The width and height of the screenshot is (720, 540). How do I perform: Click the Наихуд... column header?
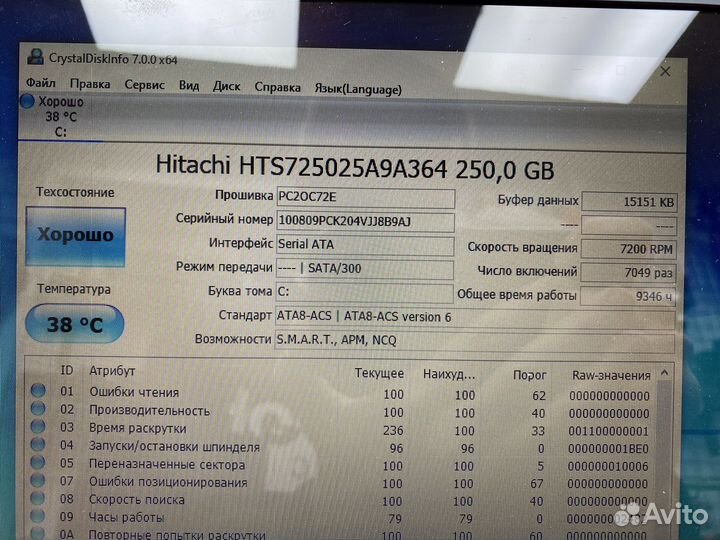point(449,375)
